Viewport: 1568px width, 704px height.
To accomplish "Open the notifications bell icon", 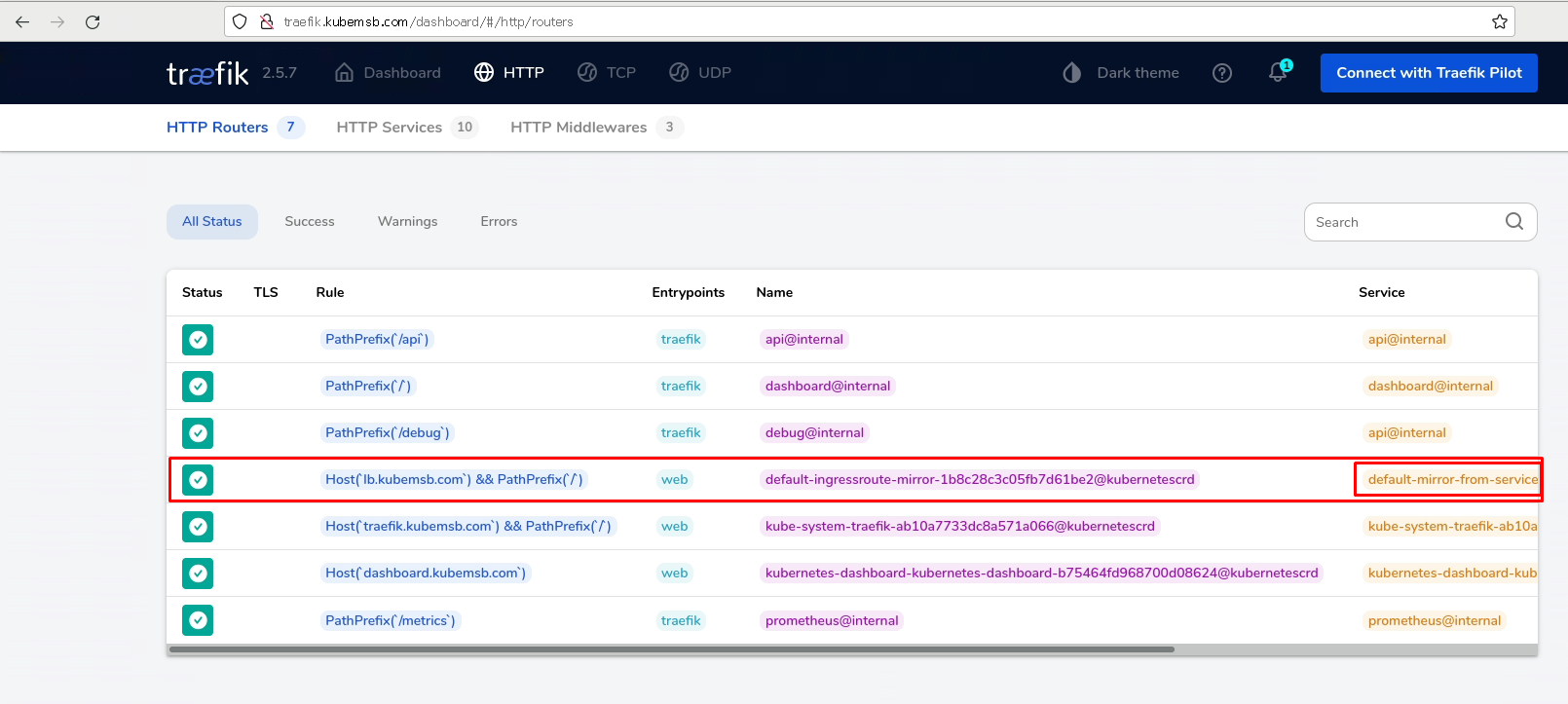I will tap(1278, 73).
